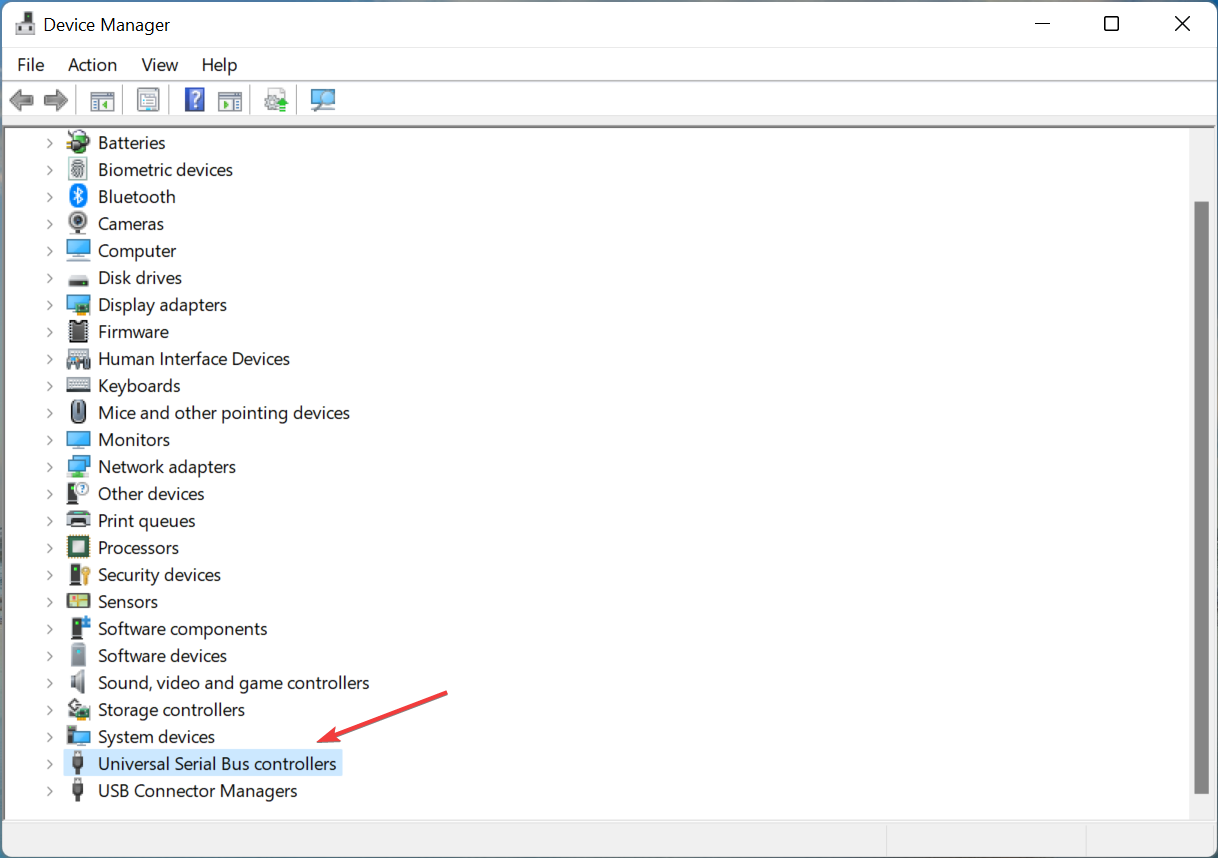The height and width of the screenshot is (858, 1218).
Task: Expand the Other devices category
Action: [49, 494]
